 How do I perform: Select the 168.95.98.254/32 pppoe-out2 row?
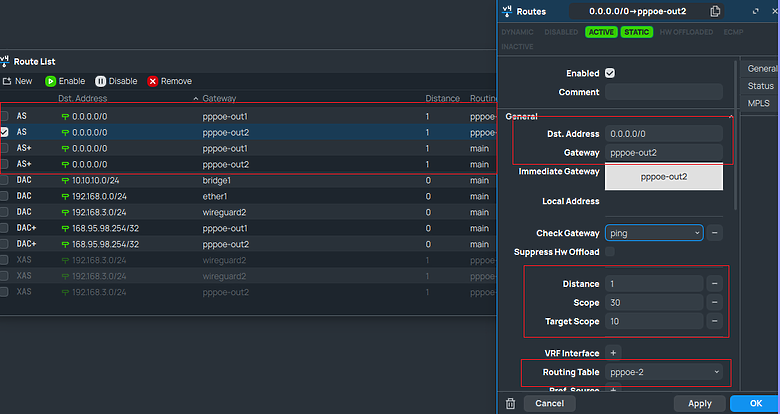(x=248, y=244)
